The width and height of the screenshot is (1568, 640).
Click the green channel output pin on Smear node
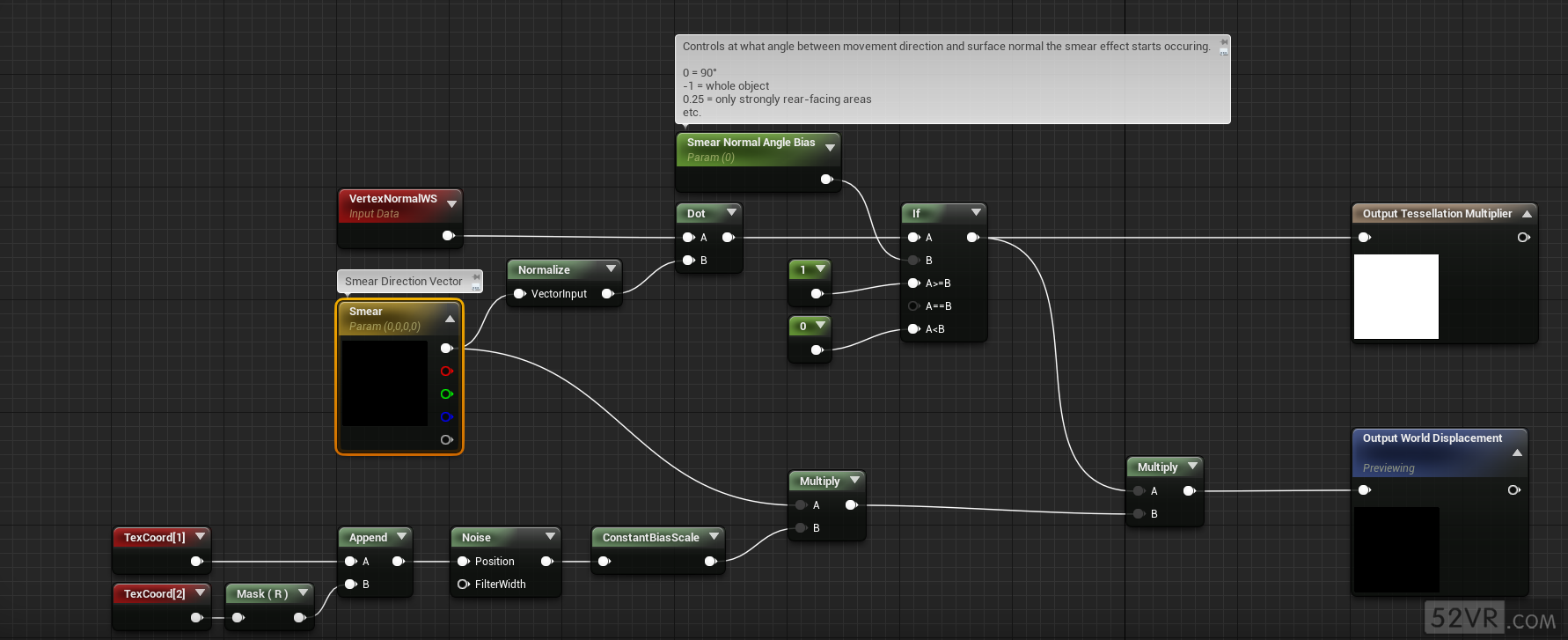coord(446,394)
